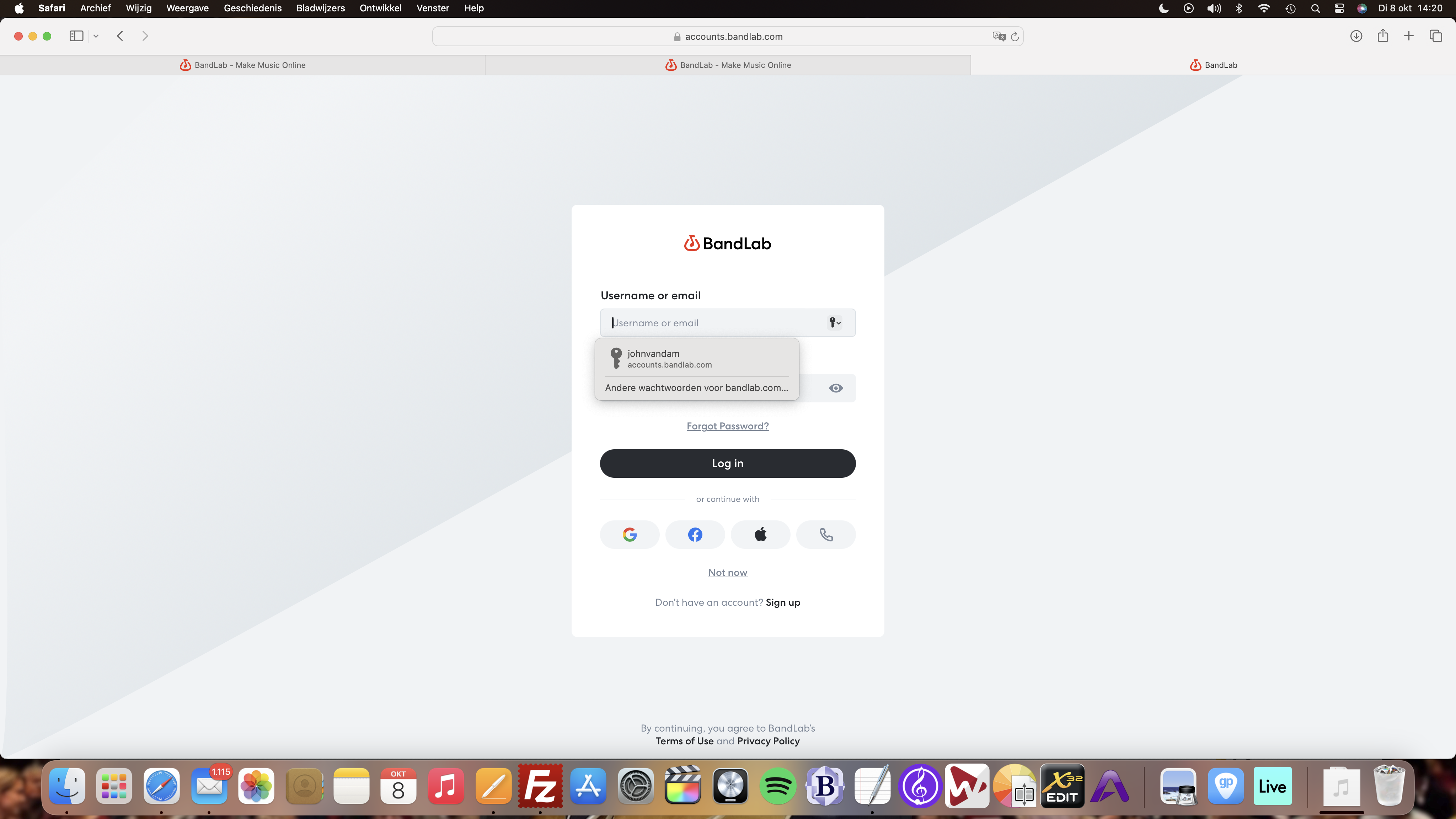The height and width of the screenshot is (819, 1456).
Task: Open the volume menu
Action: 1214,9
